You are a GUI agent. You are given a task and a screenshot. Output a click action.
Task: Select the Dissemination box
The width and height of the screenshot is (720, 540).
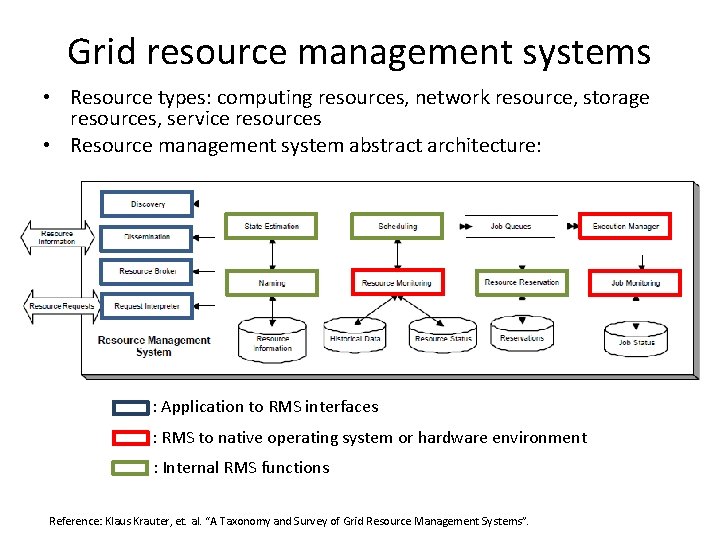[x=146, y=238]
